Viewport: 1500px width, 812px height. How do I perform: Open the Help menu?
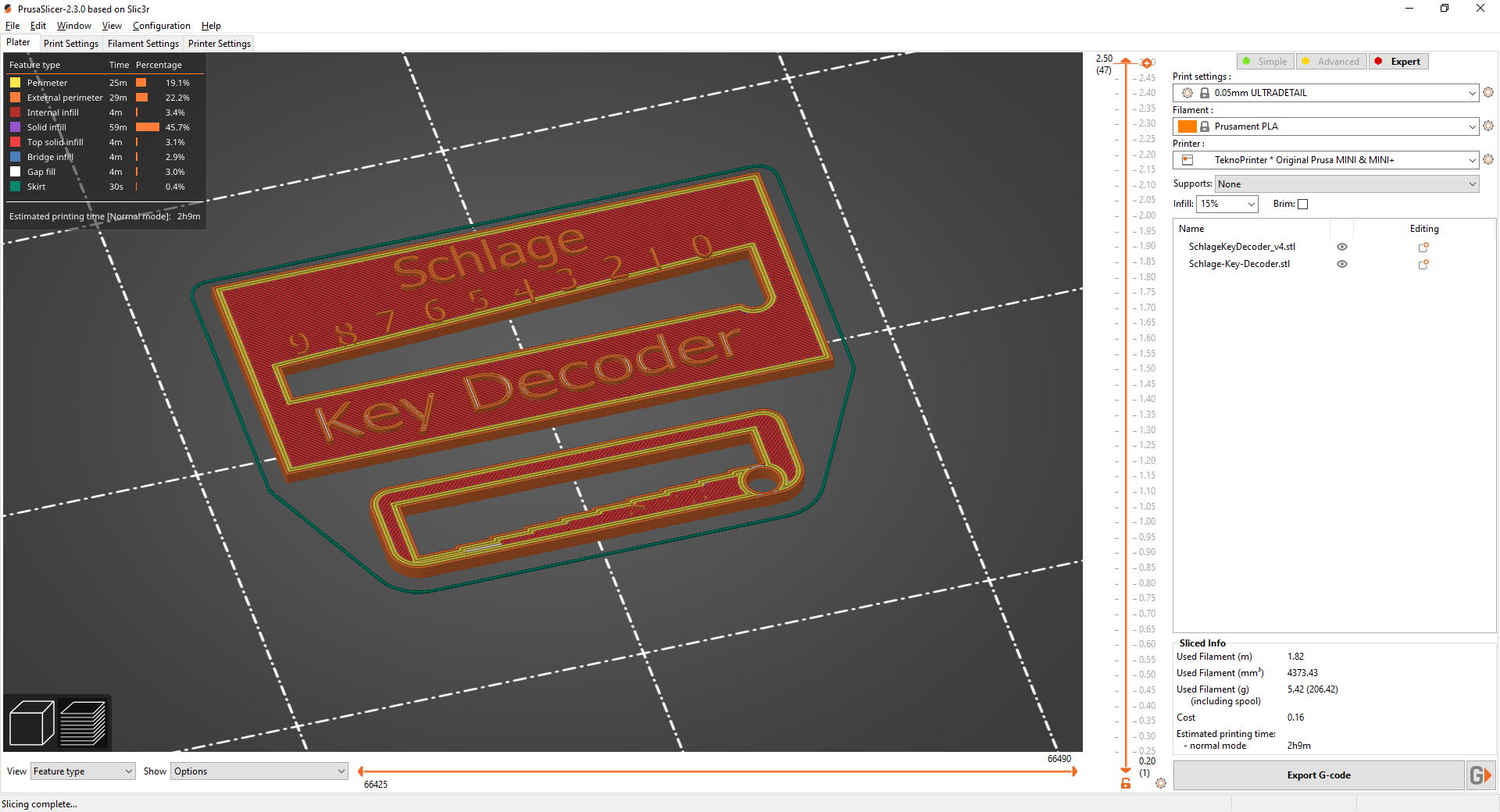point(211,26)
